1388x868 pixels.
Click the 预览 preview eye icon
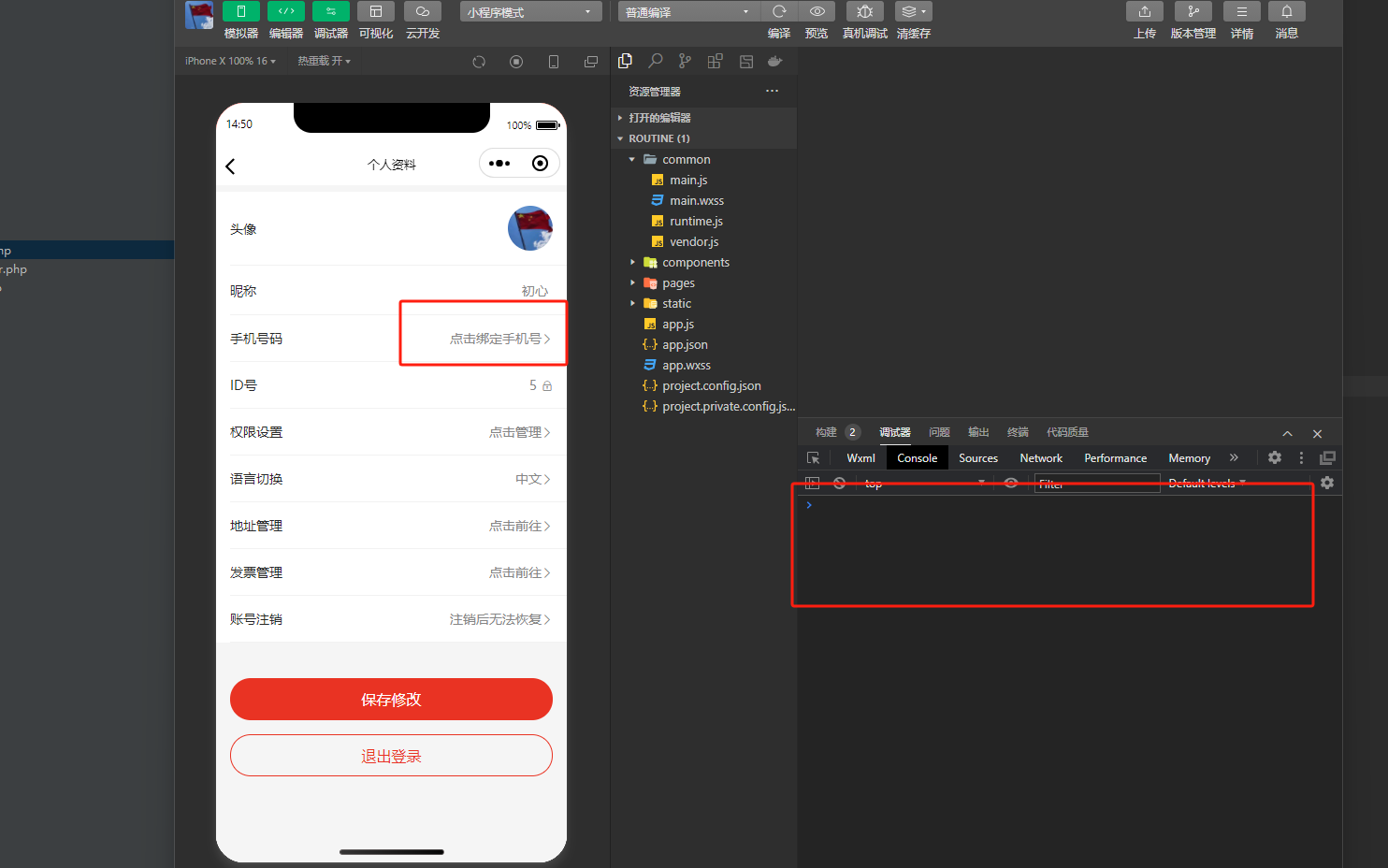(817, 11)
